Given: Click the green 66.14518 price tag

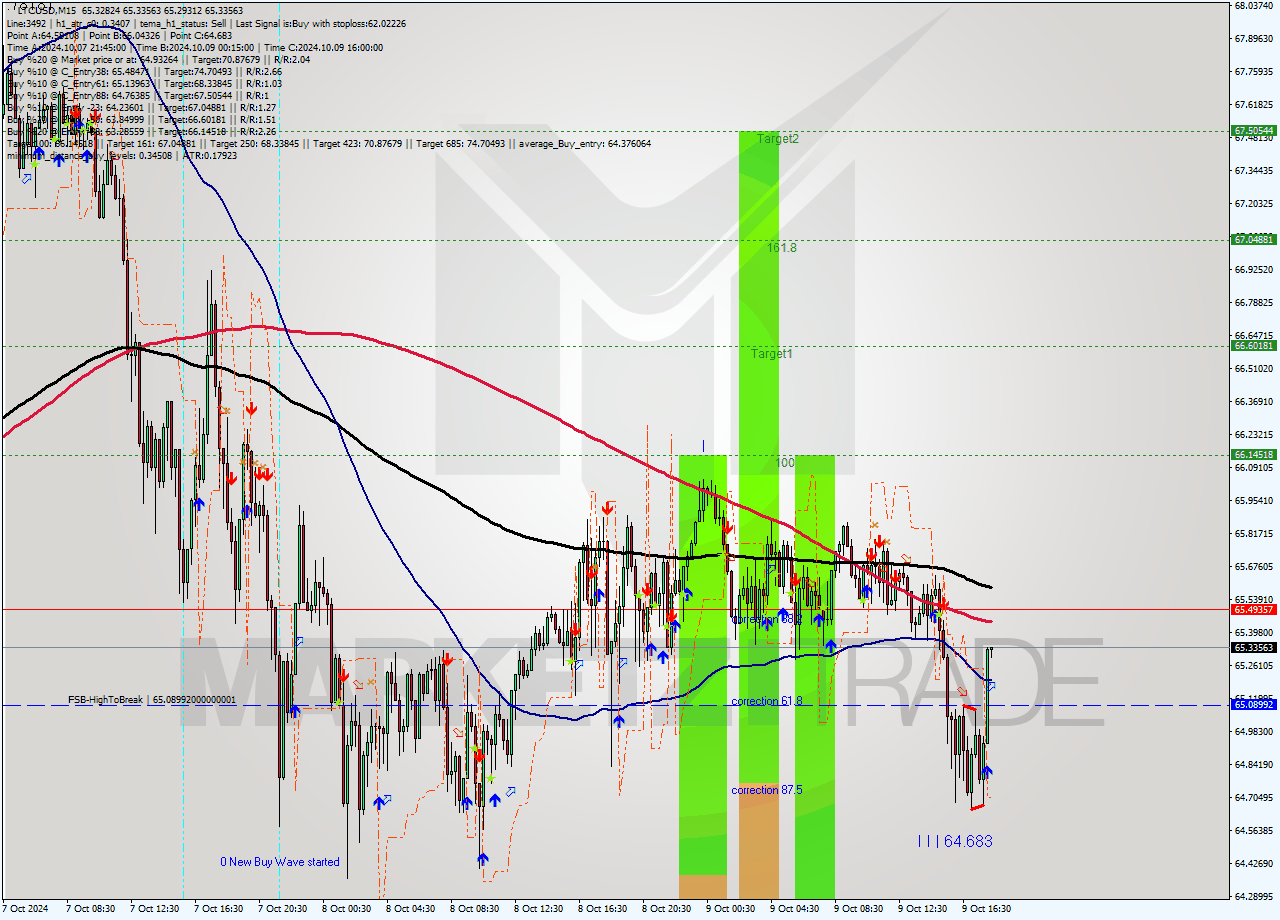Looking at the screenshot, I should tap(1254, 454).
